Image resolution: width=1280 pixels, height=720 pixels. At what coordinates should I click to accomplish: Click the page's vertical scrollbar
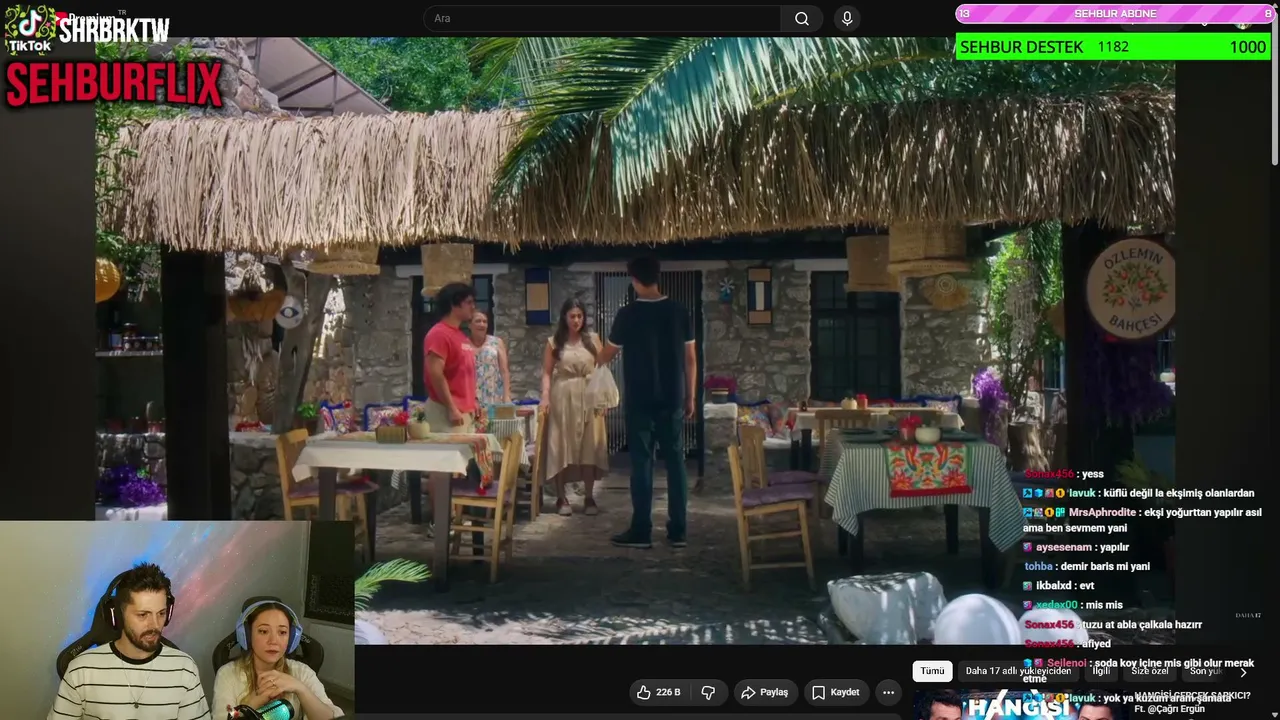tap(1274, 85)
